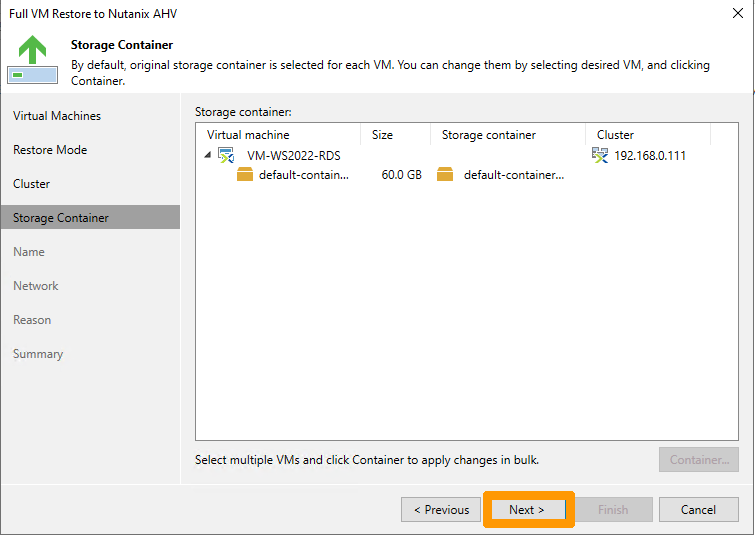Switch to the Cluster step
Viewport: 755px width, 535px height.
tap(31, 184)
